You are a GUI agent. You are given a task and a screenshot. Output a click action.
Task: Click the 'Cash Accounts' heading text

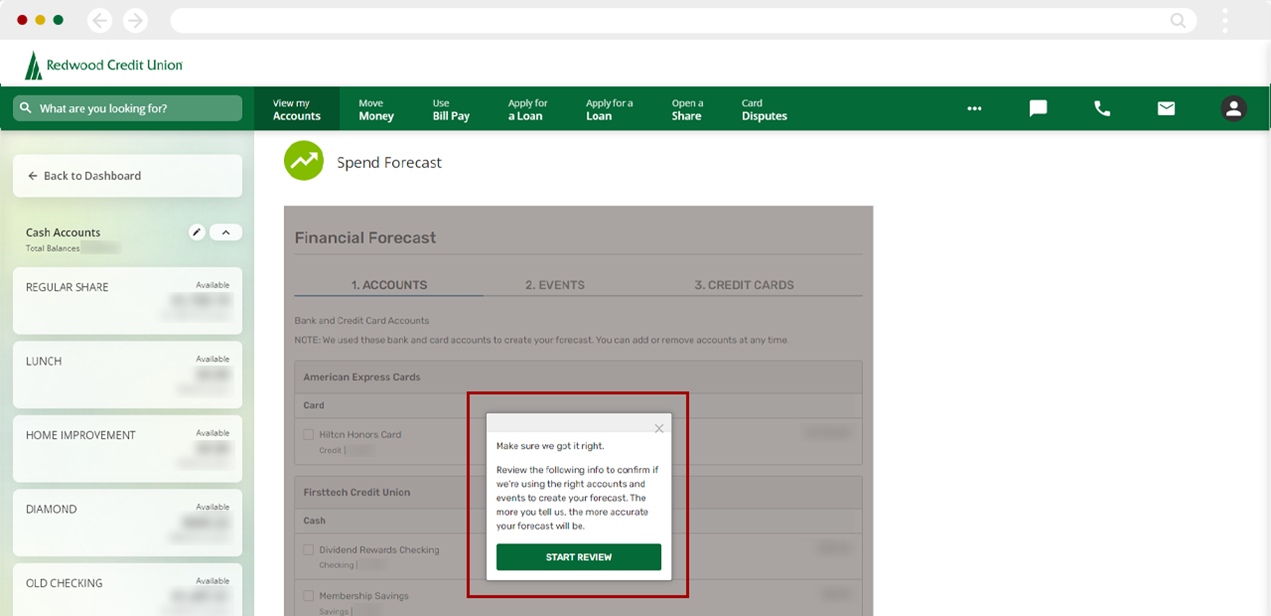63,232
